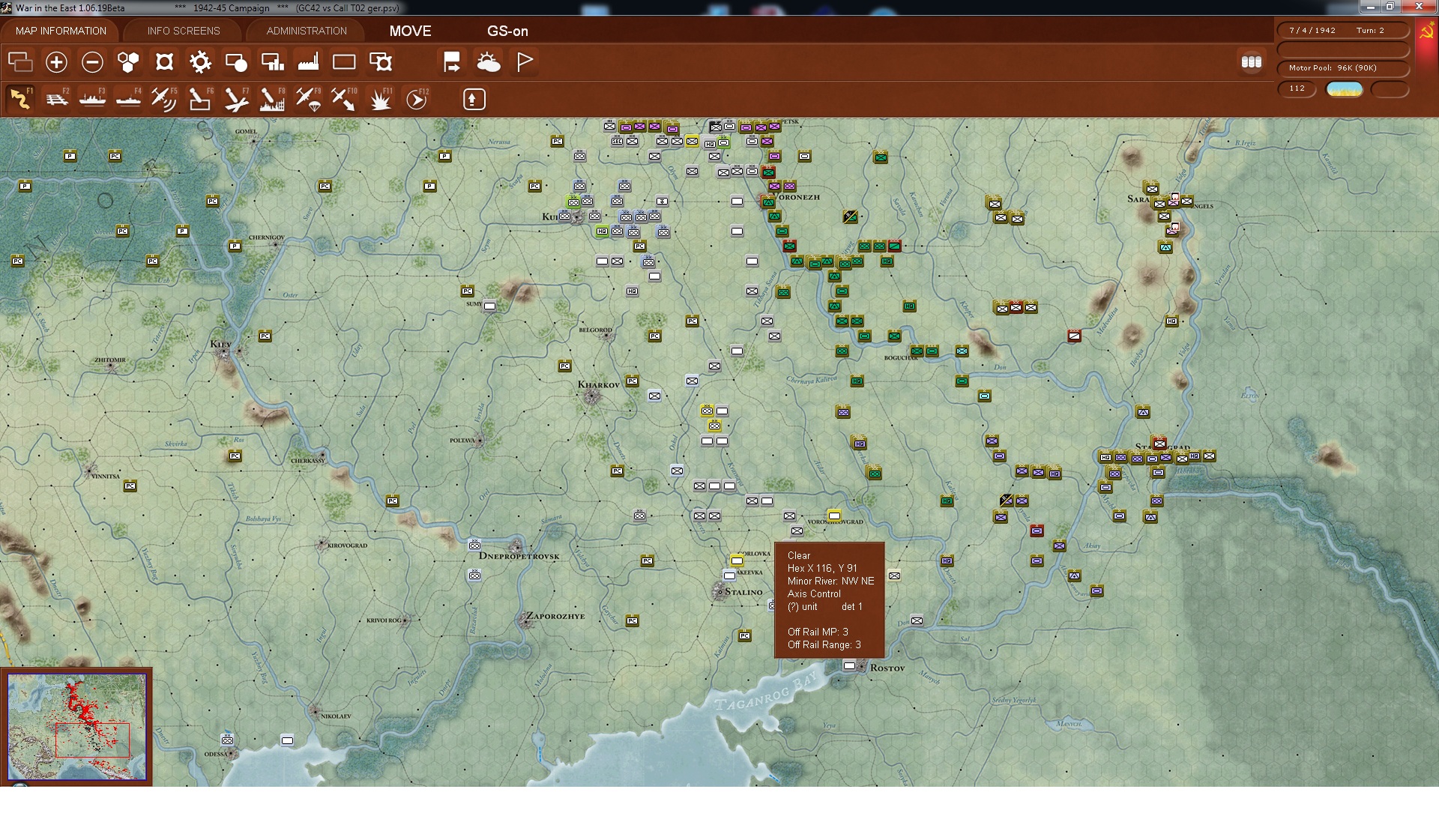Click the Krivoi Rog city label
This screenshot has height=840, width=1439.
384,620
